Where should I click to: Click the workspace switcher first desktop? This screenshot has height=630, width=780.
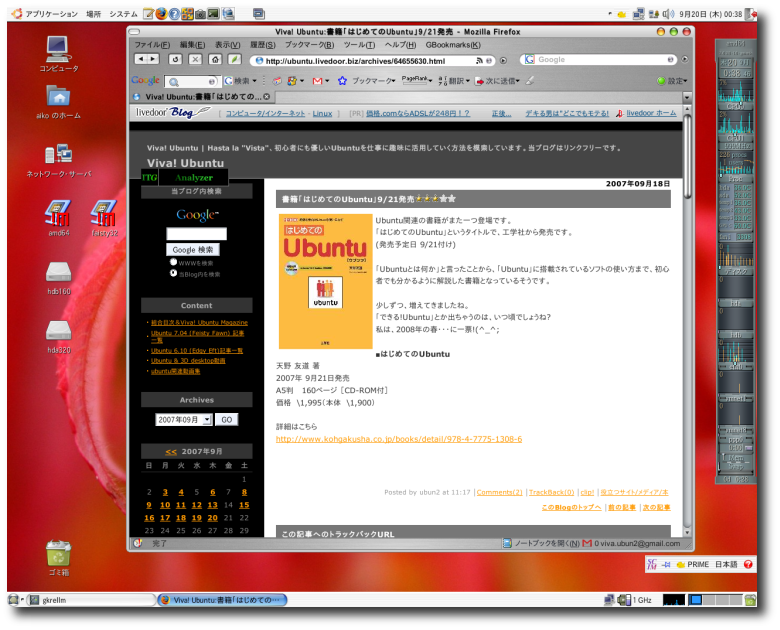pyautogui.click(x=695, y=600)
